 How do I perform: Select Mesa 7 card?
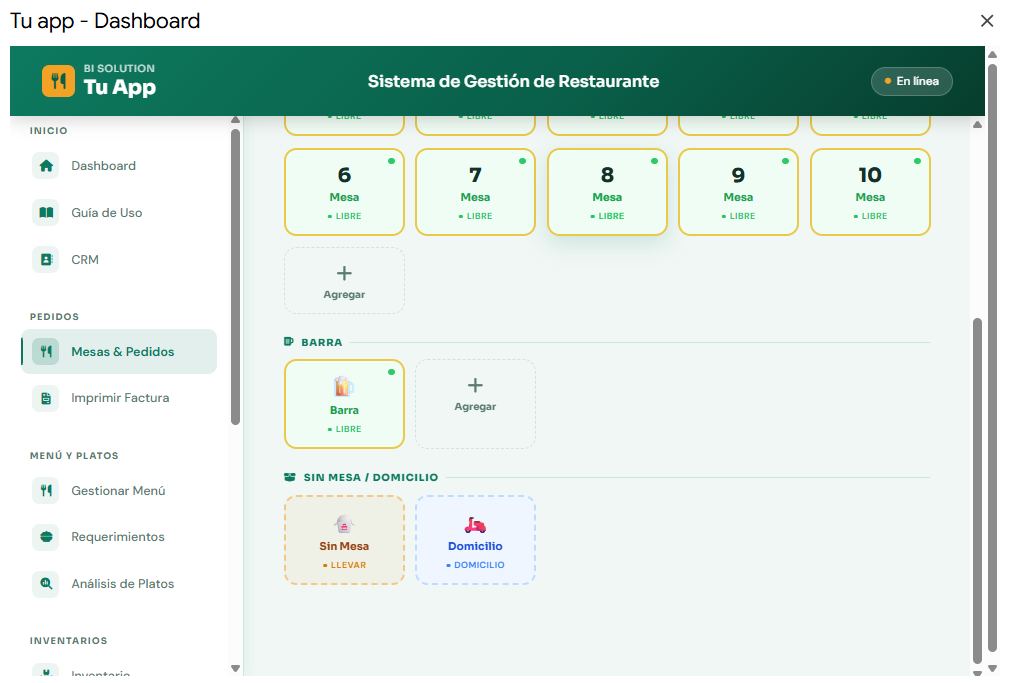pyautogui.click(x=475, y=192)
